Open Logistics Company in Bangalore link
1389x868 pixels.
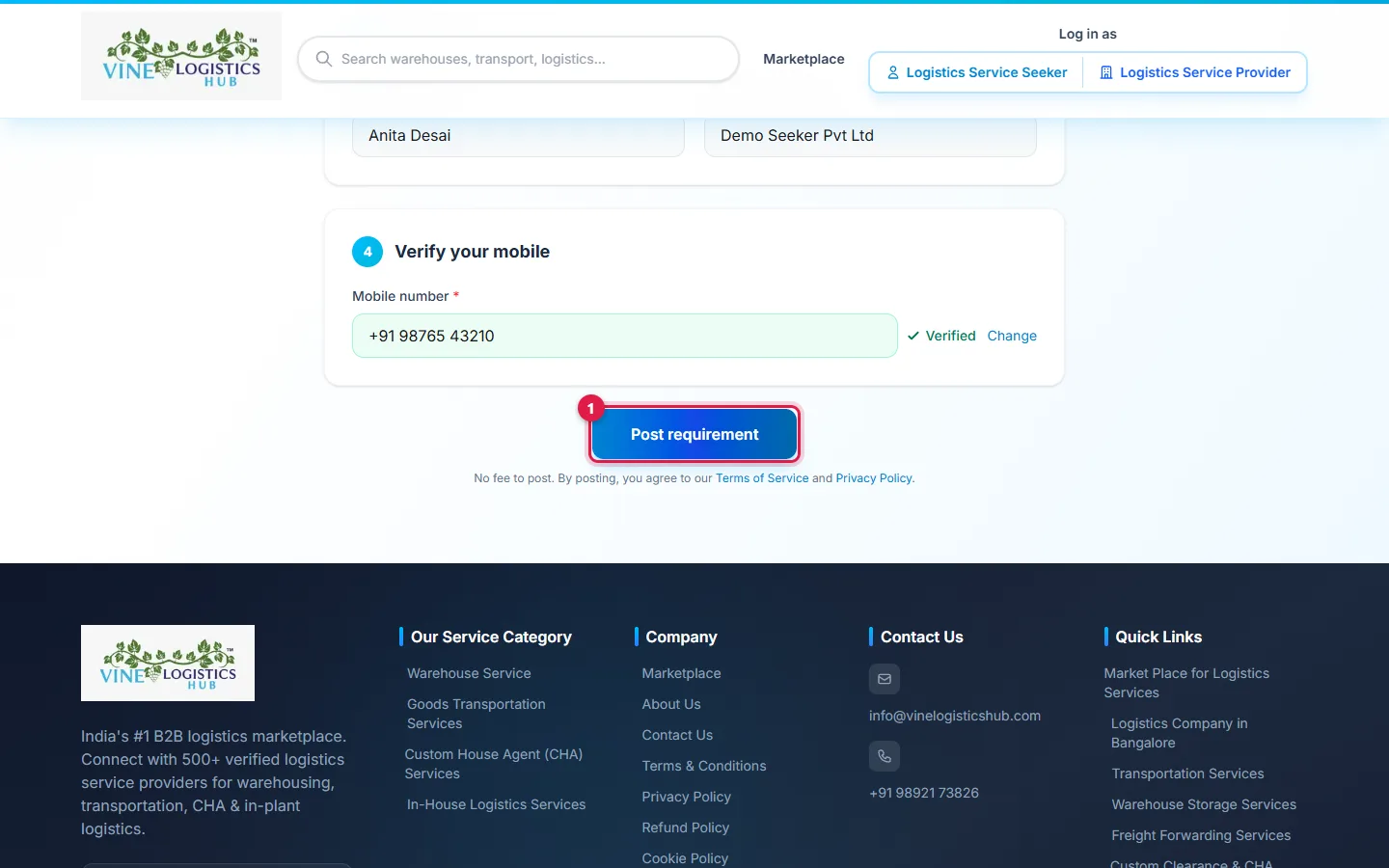coord(1180,733)
